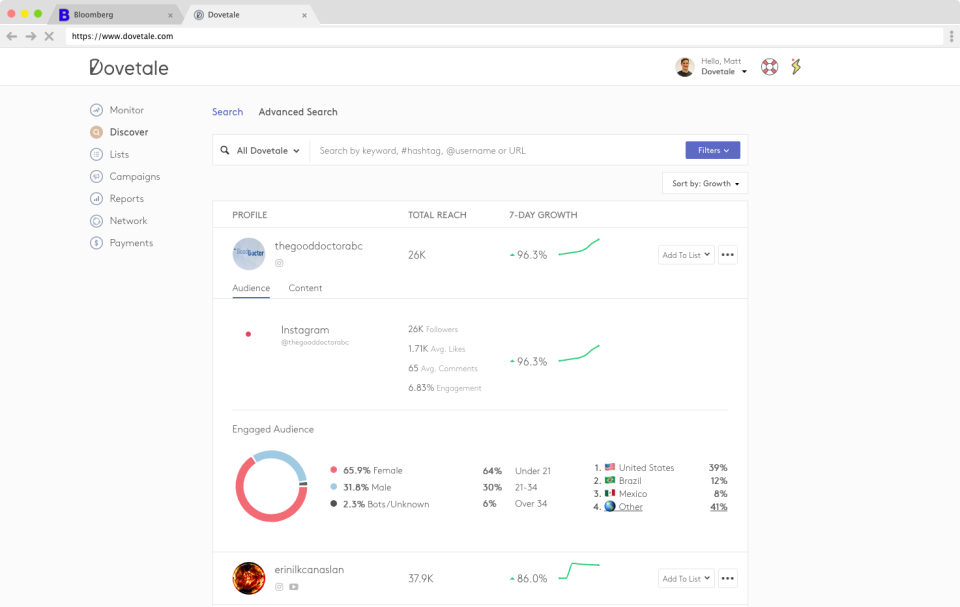Image resolution: width=960 pixels, height=607 pixels.
Task: Switch to Advanced Search tab
Action: pyautogui.click(x=298, y=112)
